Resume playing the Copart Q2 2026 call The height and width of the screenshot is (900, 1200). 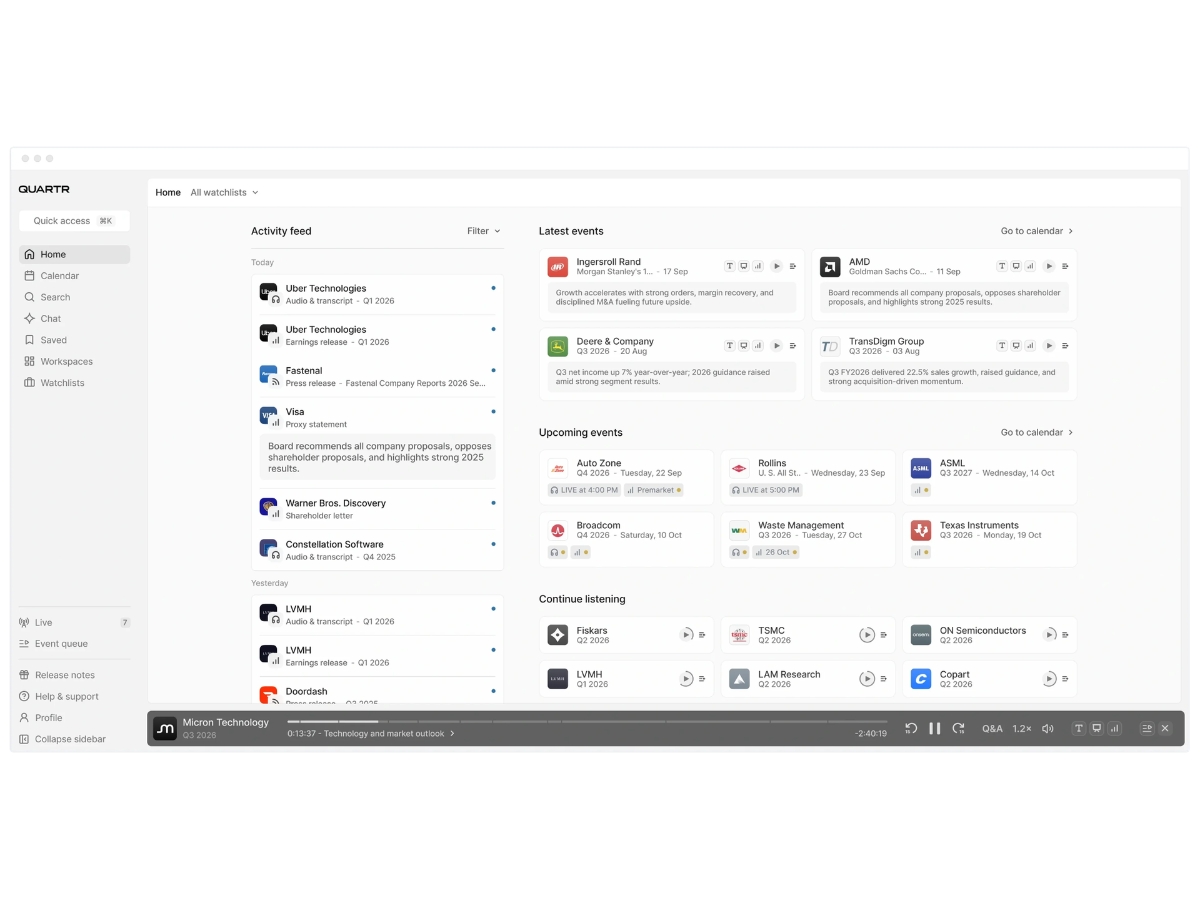coord(1049,679)
